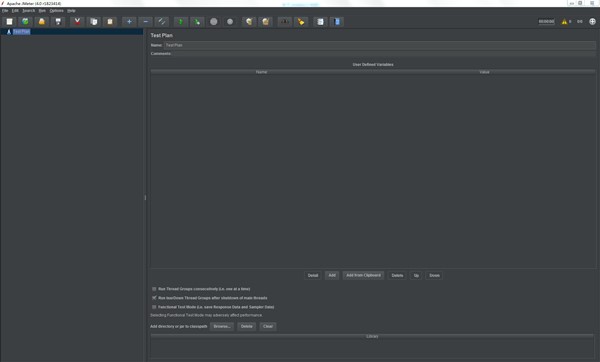Click the Cut scissors icon

77,22
